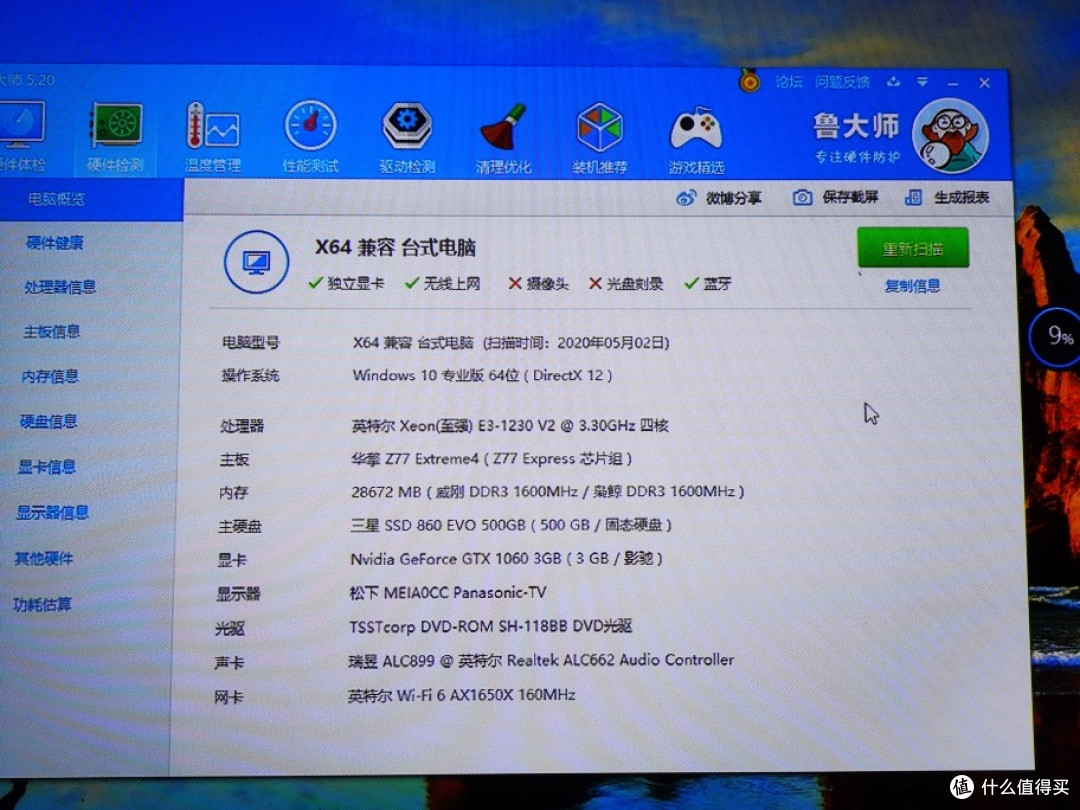
Task: Click the medal icon in title bar
Action: click(749, 81)
